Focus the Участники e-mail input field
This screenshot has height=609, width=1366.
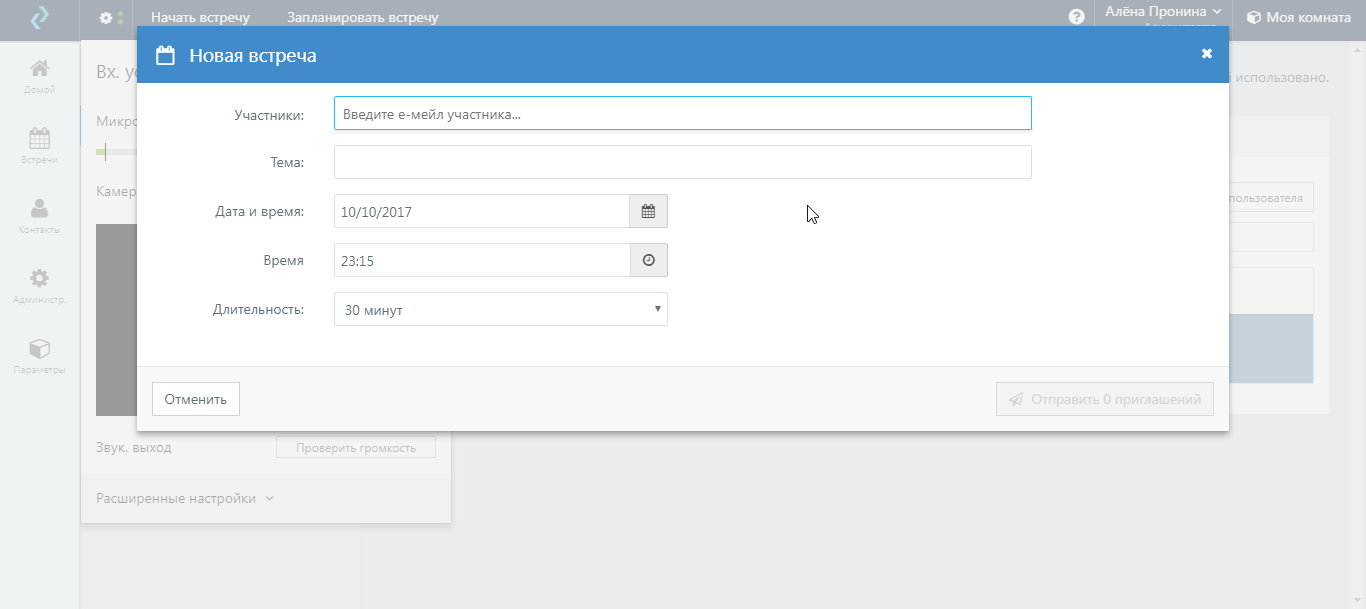(x=682, y=114)
